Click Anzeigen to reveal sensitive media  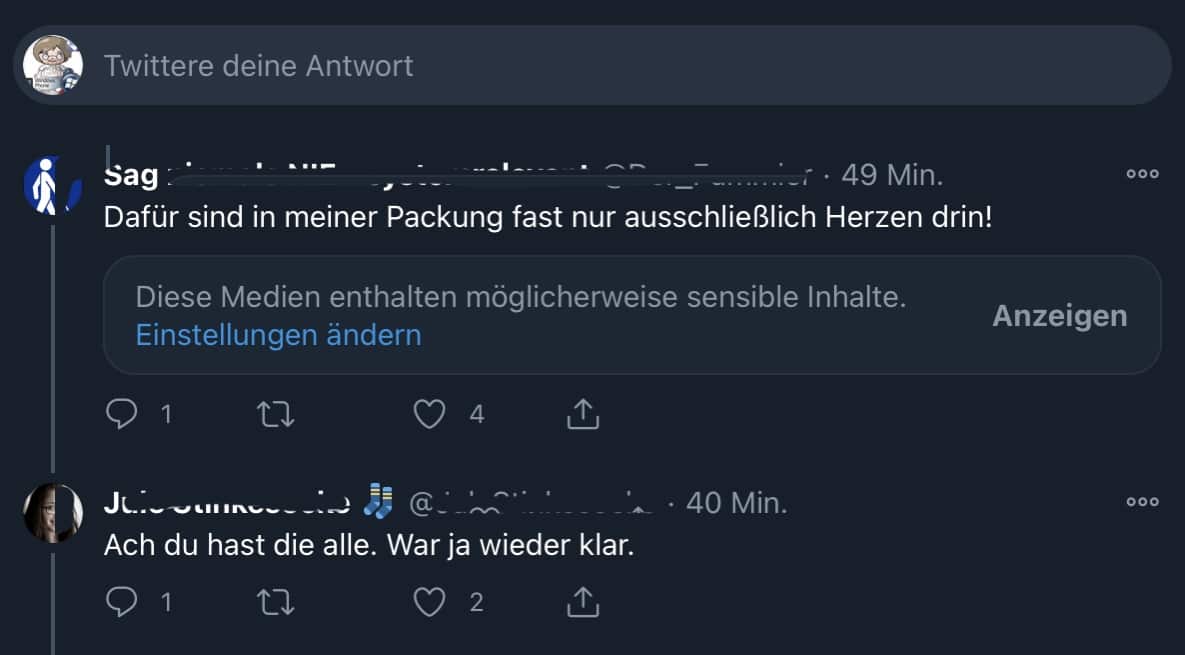[1059, 316]
